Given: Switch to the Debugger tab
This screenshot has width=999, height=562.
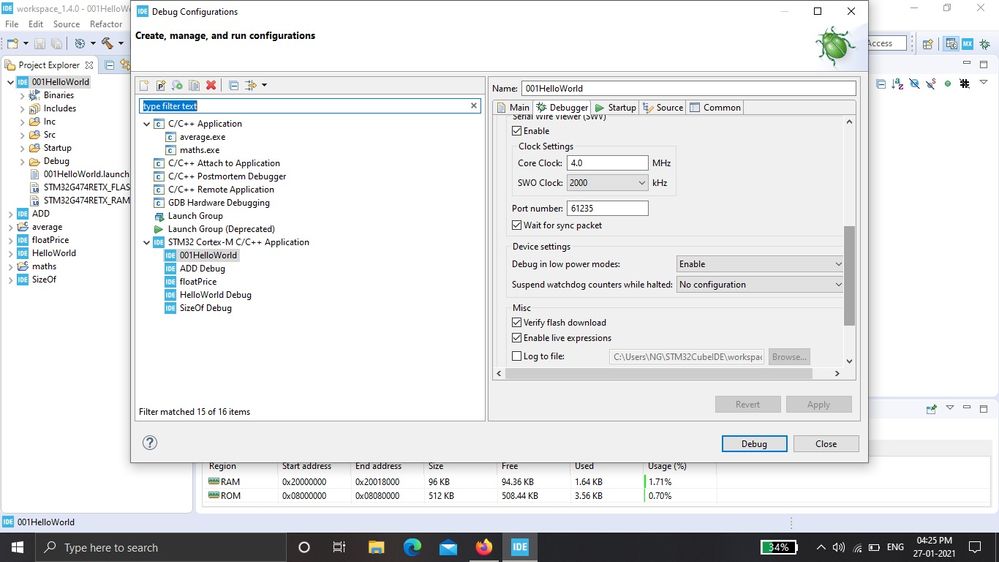Looking at the screenshot, I should click(x=562, y=108).
